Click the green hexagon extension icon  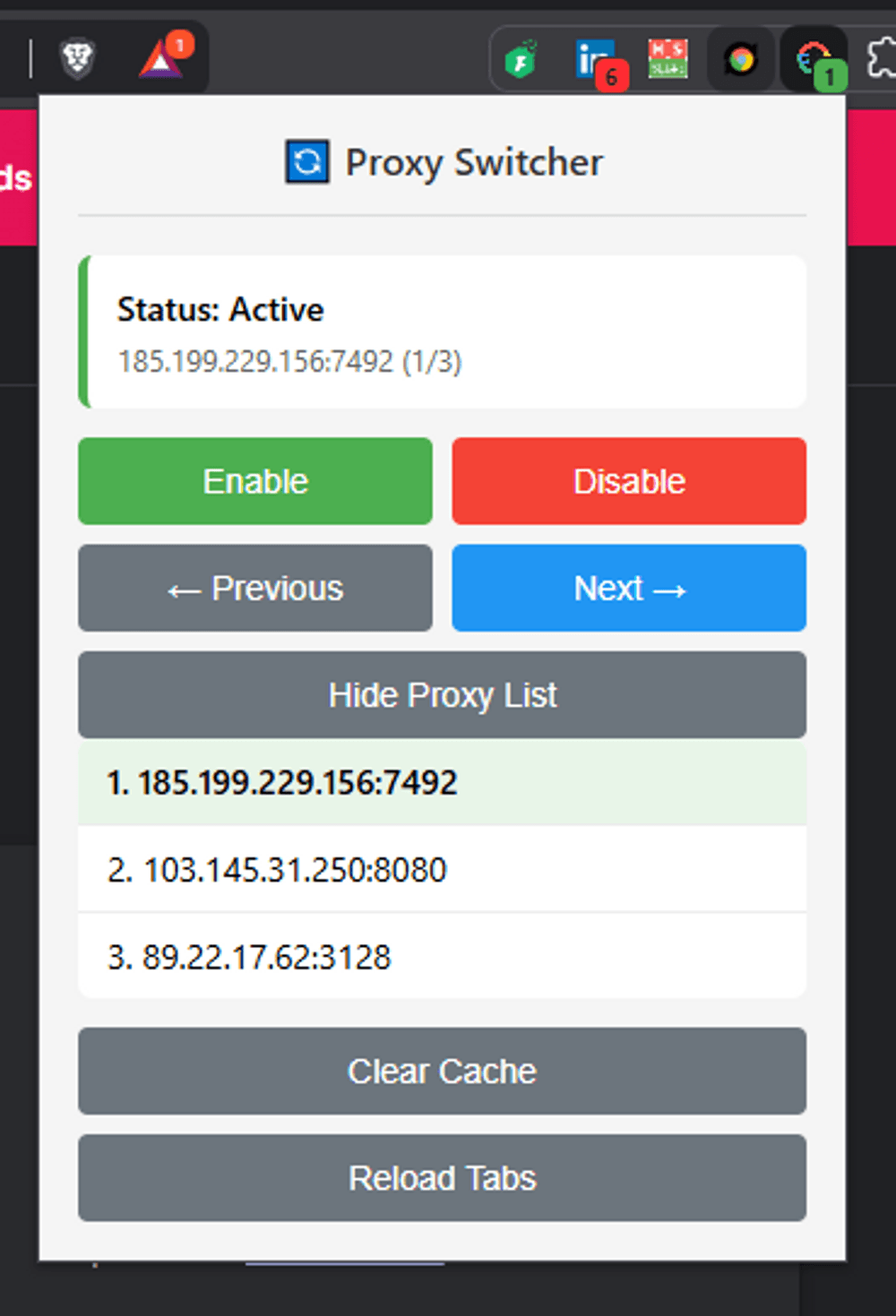coord(521,60)
